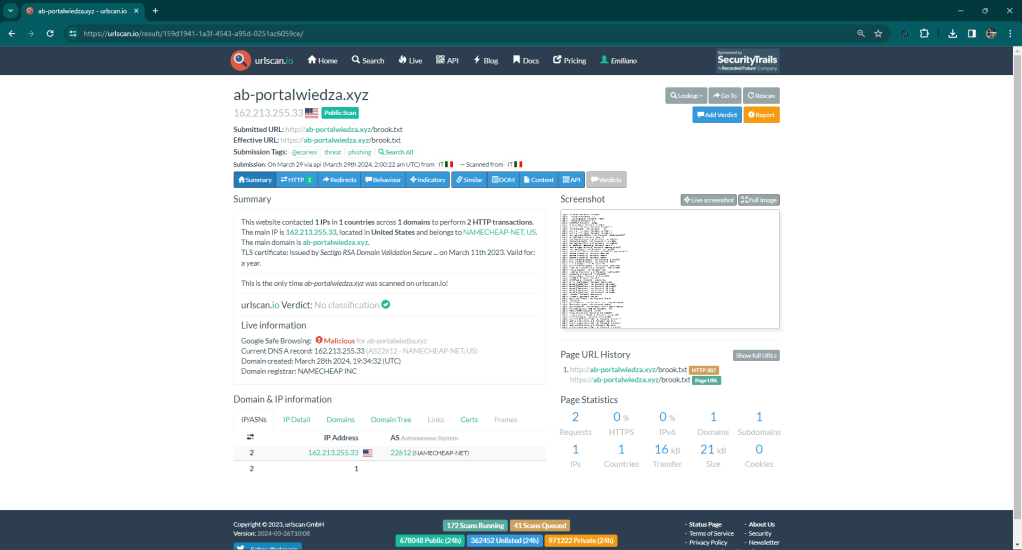Click the Rescan button
Screen dimensions: 1022x550
[762, 95]
